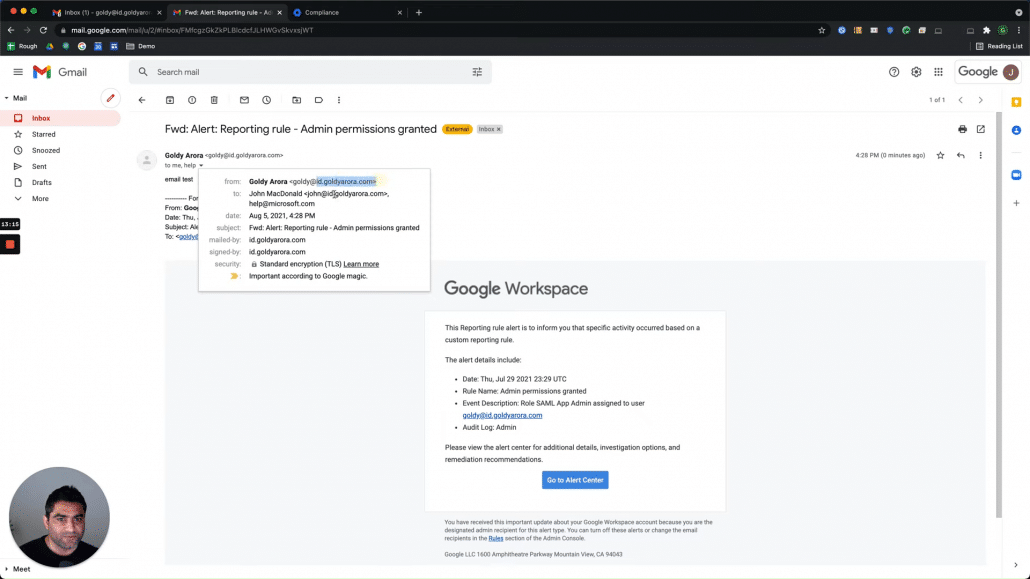Select the help@microsoft.com recipient text
Viewport: 1030px width, 579px height.
click(x=282, y=204)
